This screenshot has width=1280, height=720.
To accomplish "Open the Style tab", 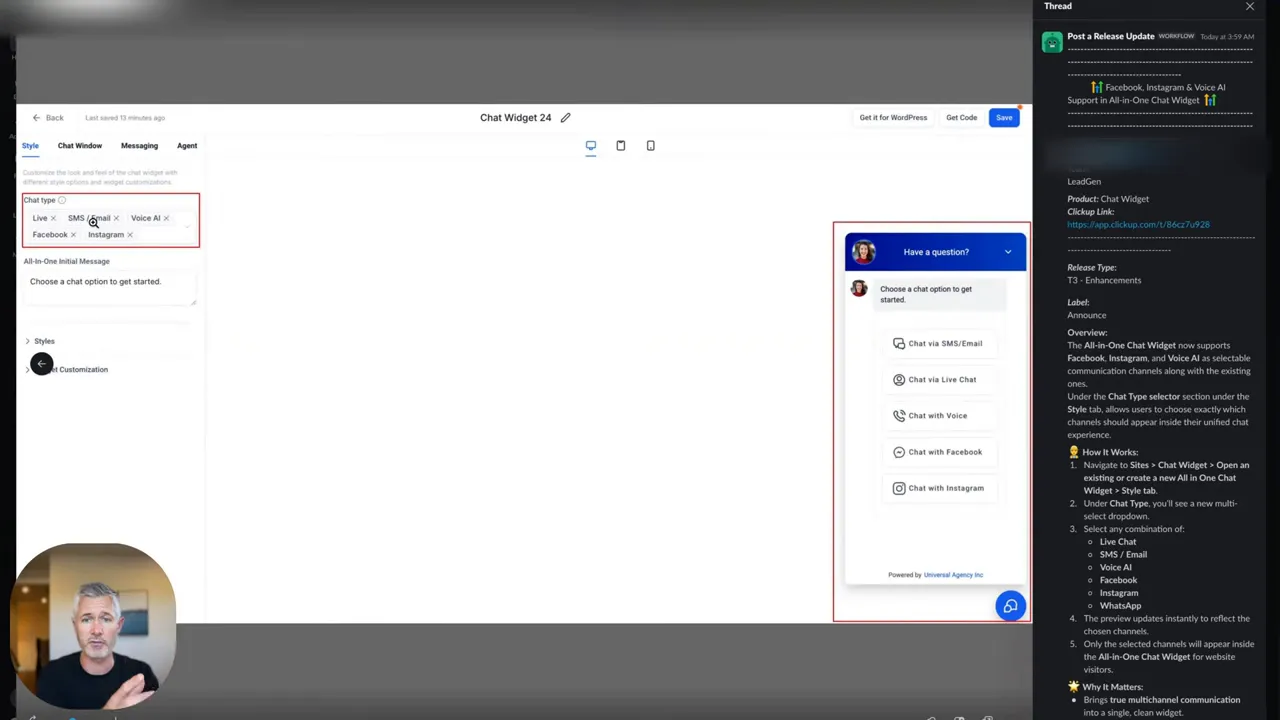I will click(30, 146).
